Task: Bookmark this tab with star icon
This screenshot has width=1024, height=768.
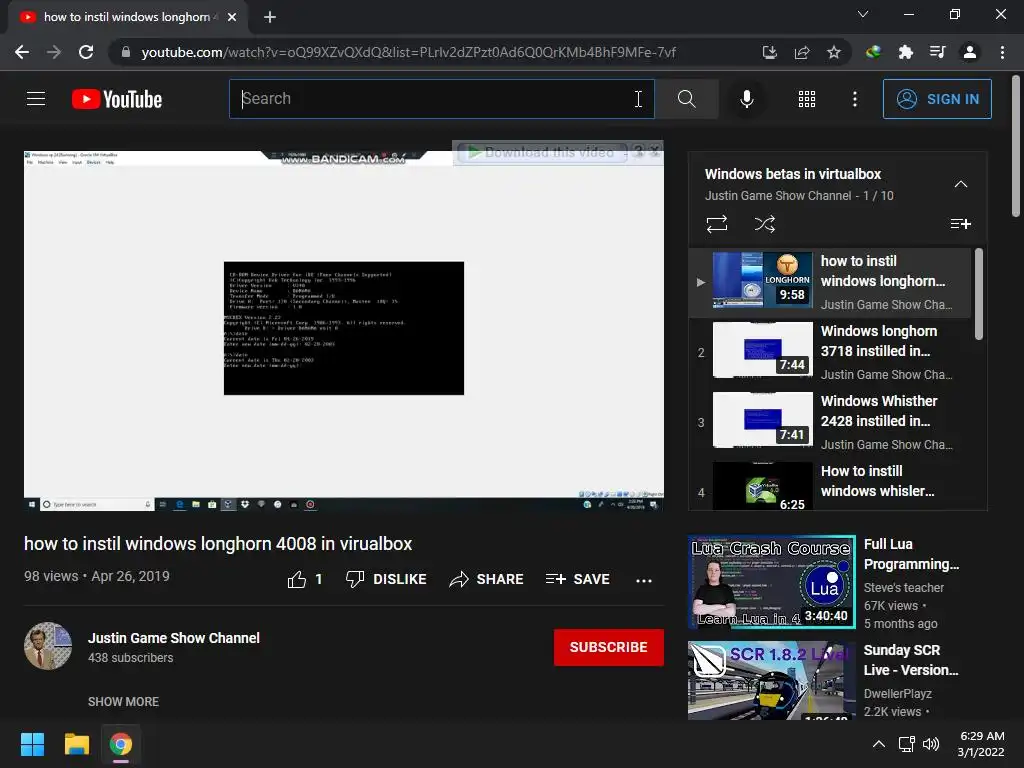Action: tap(833, 52)
